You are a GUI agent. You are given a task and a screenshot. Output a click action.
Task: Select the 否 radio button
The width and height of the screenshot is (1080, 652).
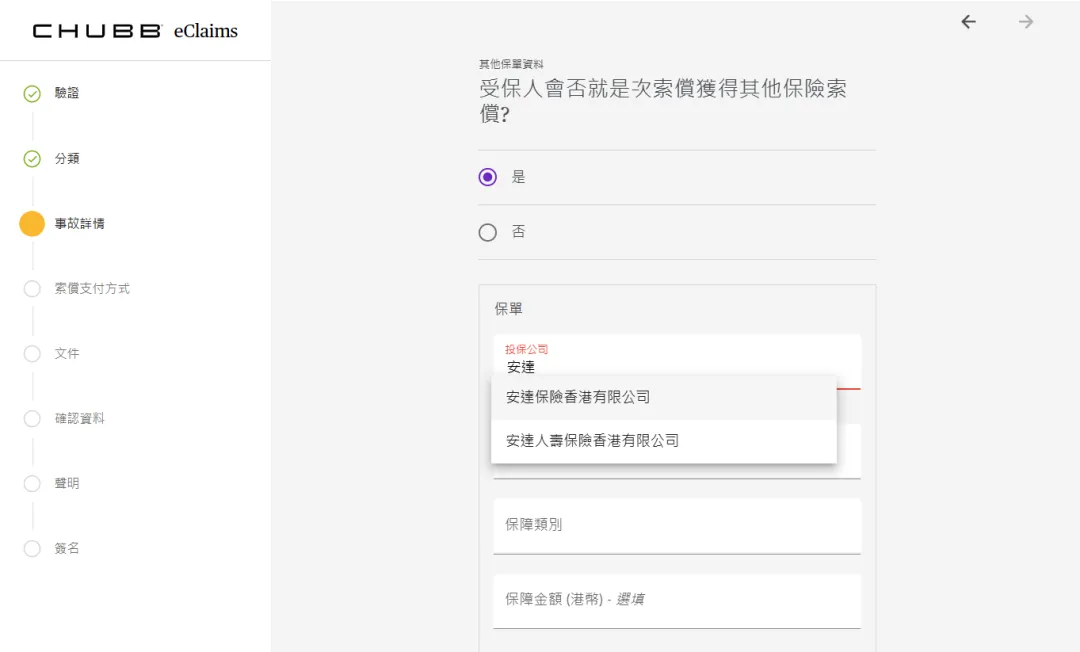[488, 233]
